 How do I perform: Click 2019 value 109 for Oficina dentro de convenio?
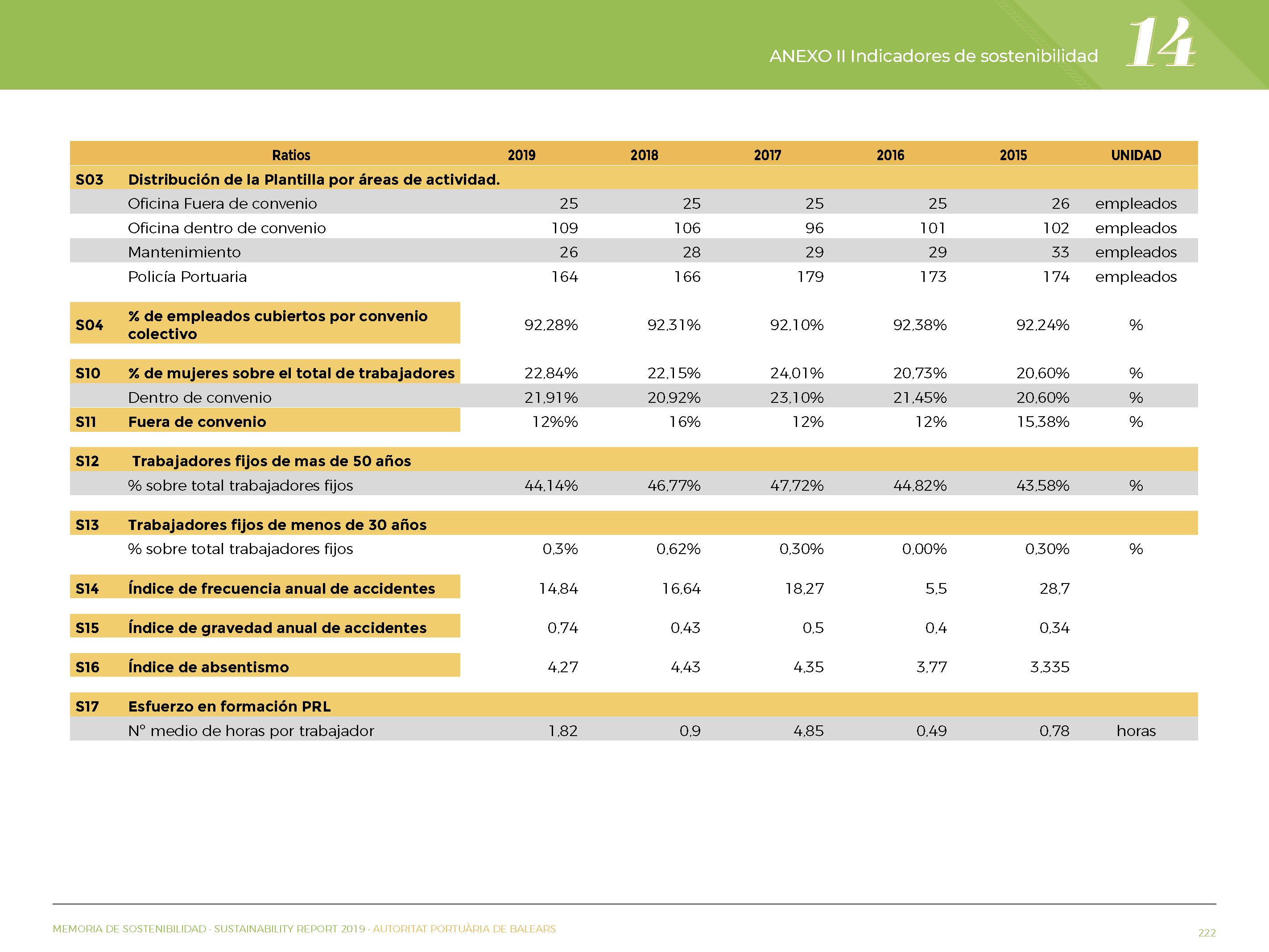pos(565,228)
